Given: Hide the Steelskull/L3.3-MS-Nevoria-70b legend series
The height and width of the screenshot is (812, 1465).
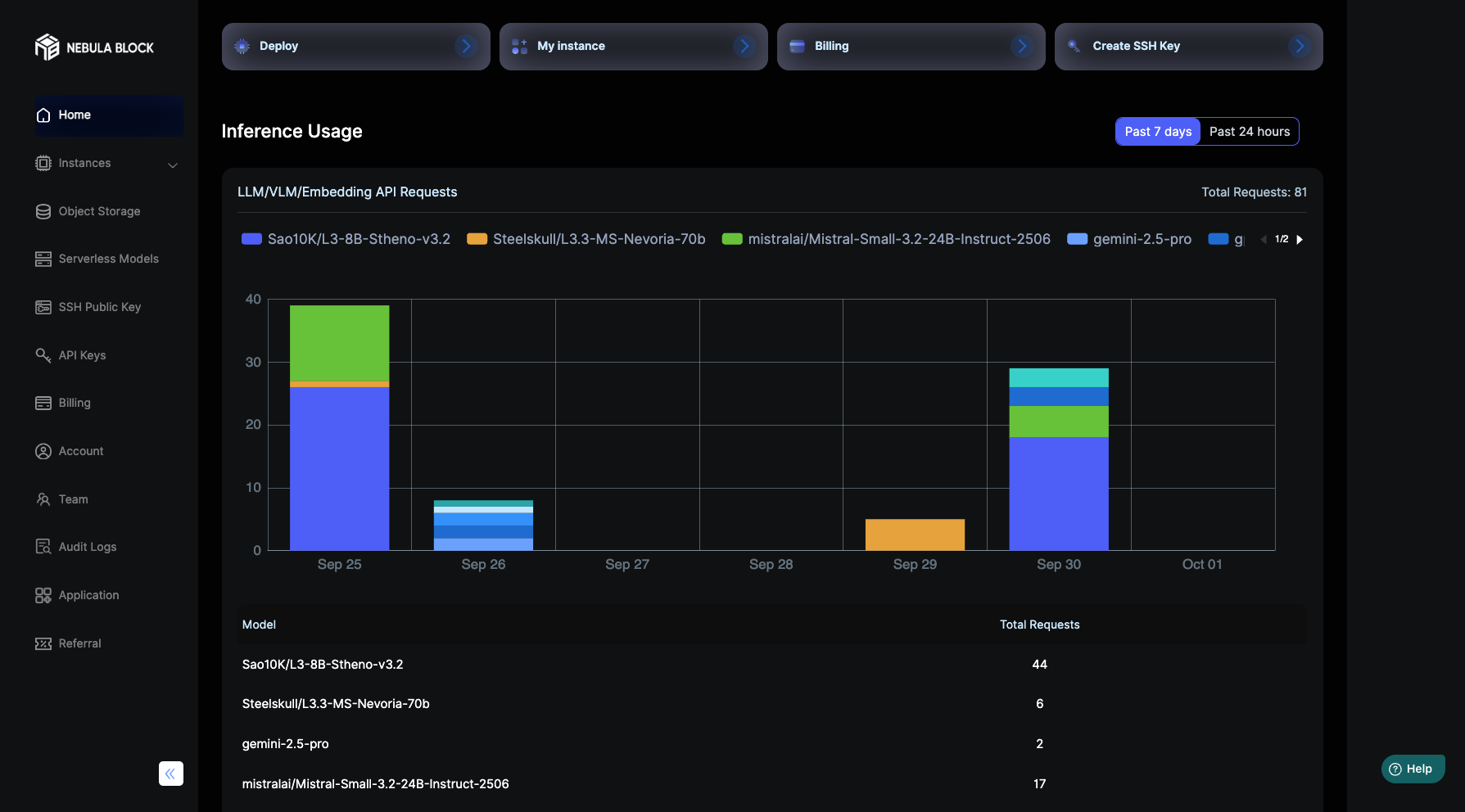Looking at the screenshot, I should point(586,239).
